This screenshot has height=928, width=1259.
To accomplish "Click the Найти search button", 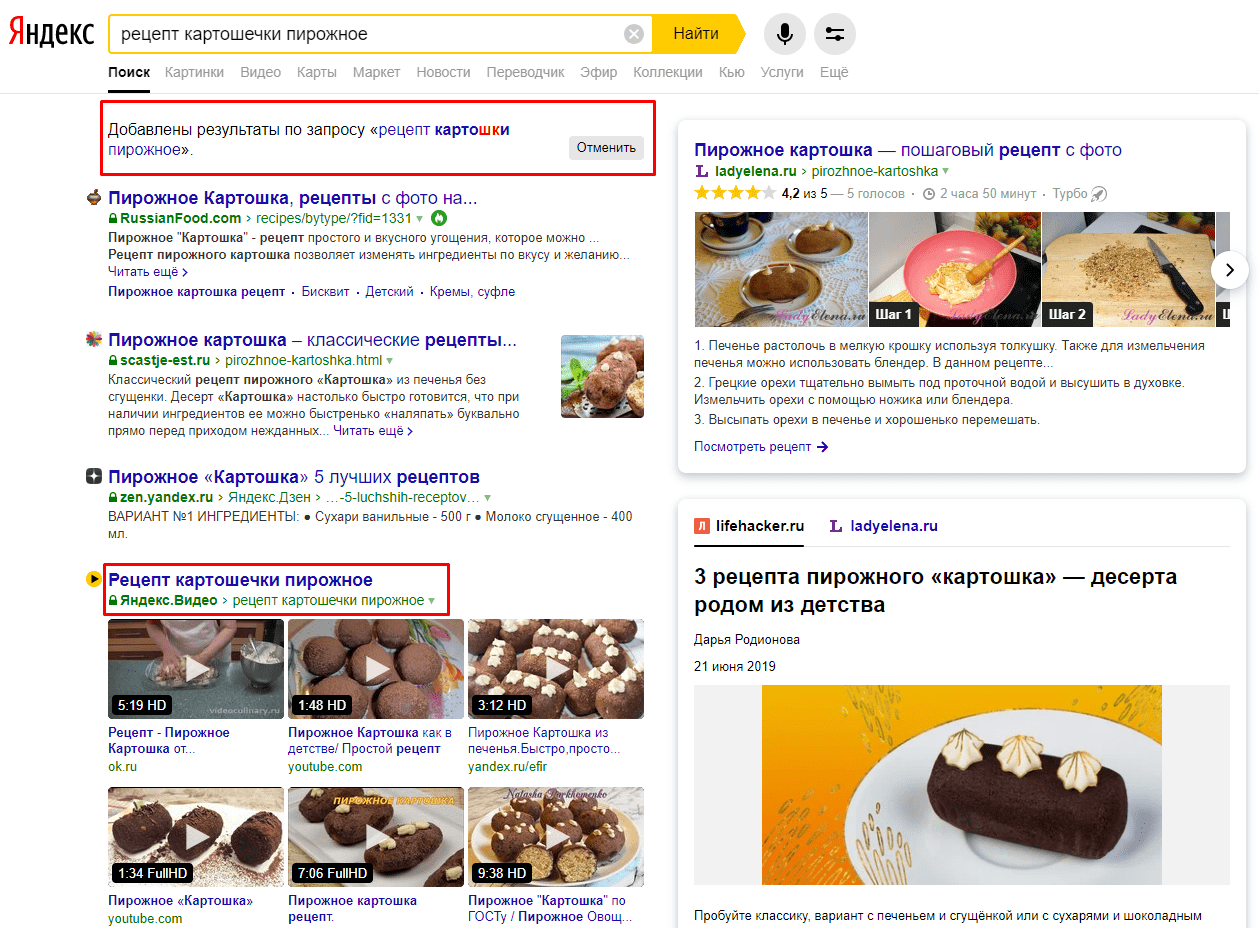I will [696, 34].
